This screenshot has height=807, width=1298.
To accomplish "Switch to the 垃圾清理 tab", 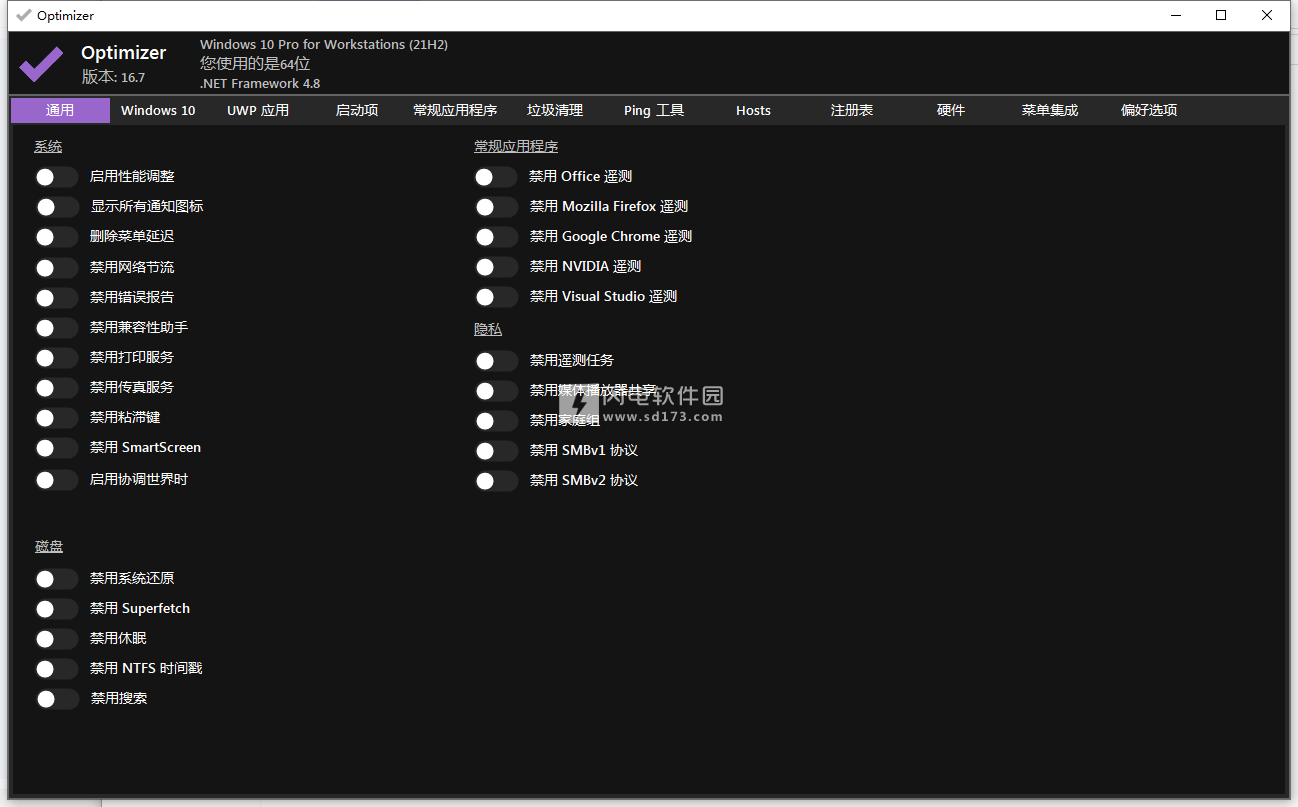I will click(x=555, y=110).
